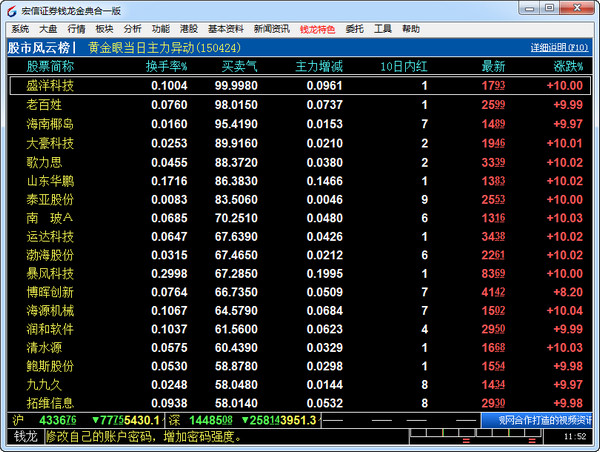
Task: Click the 钱龙 label in bottom bar
Action: [x=26, y=437]
